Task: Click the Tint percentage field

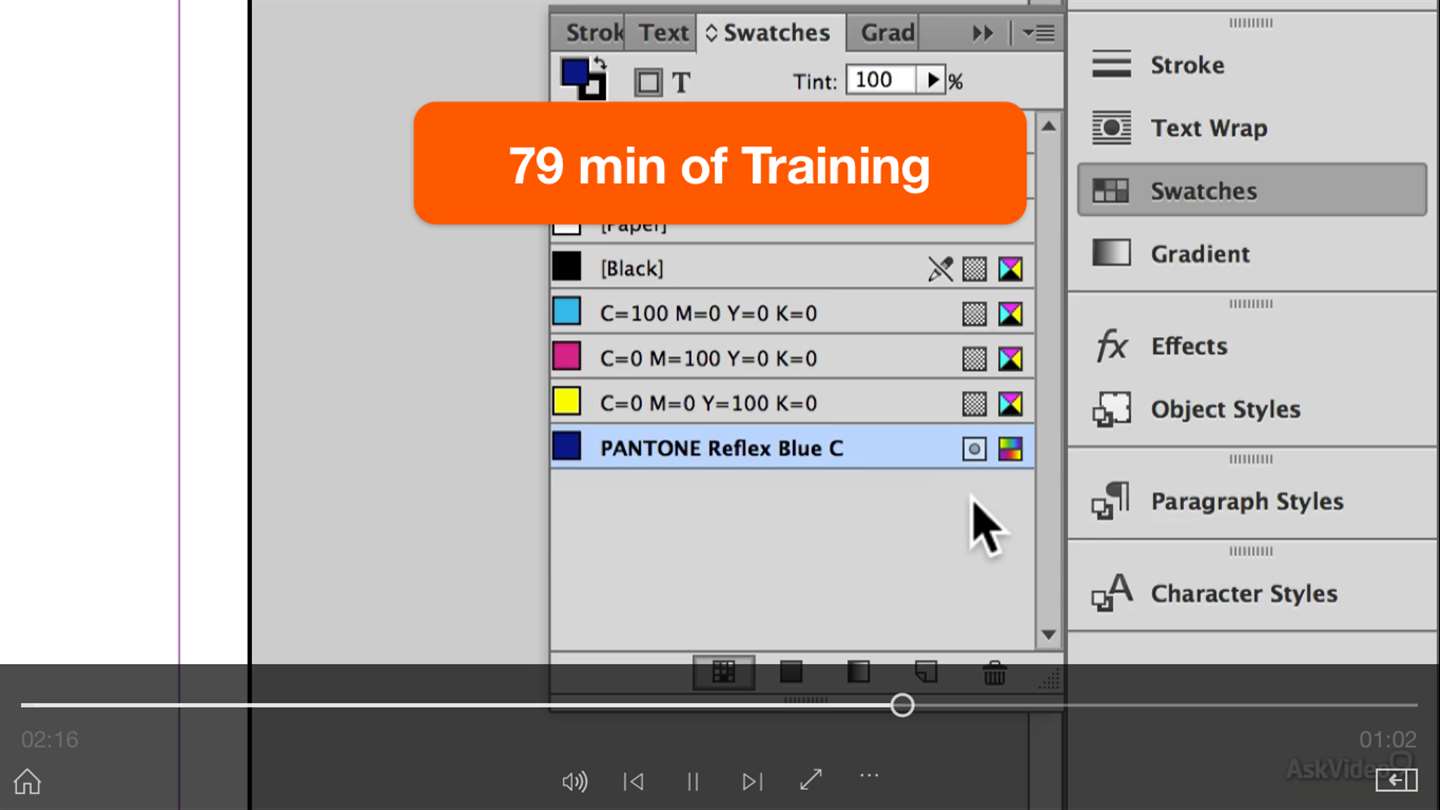Action: pos(882,80)
